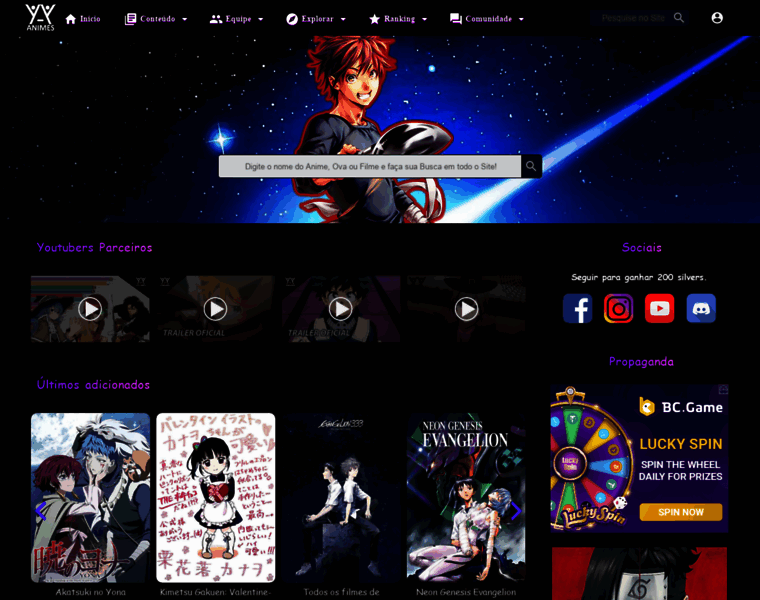Click the Todos os filmes de title
This screenshot has width=760, height=600.
(x=341, y=592)
